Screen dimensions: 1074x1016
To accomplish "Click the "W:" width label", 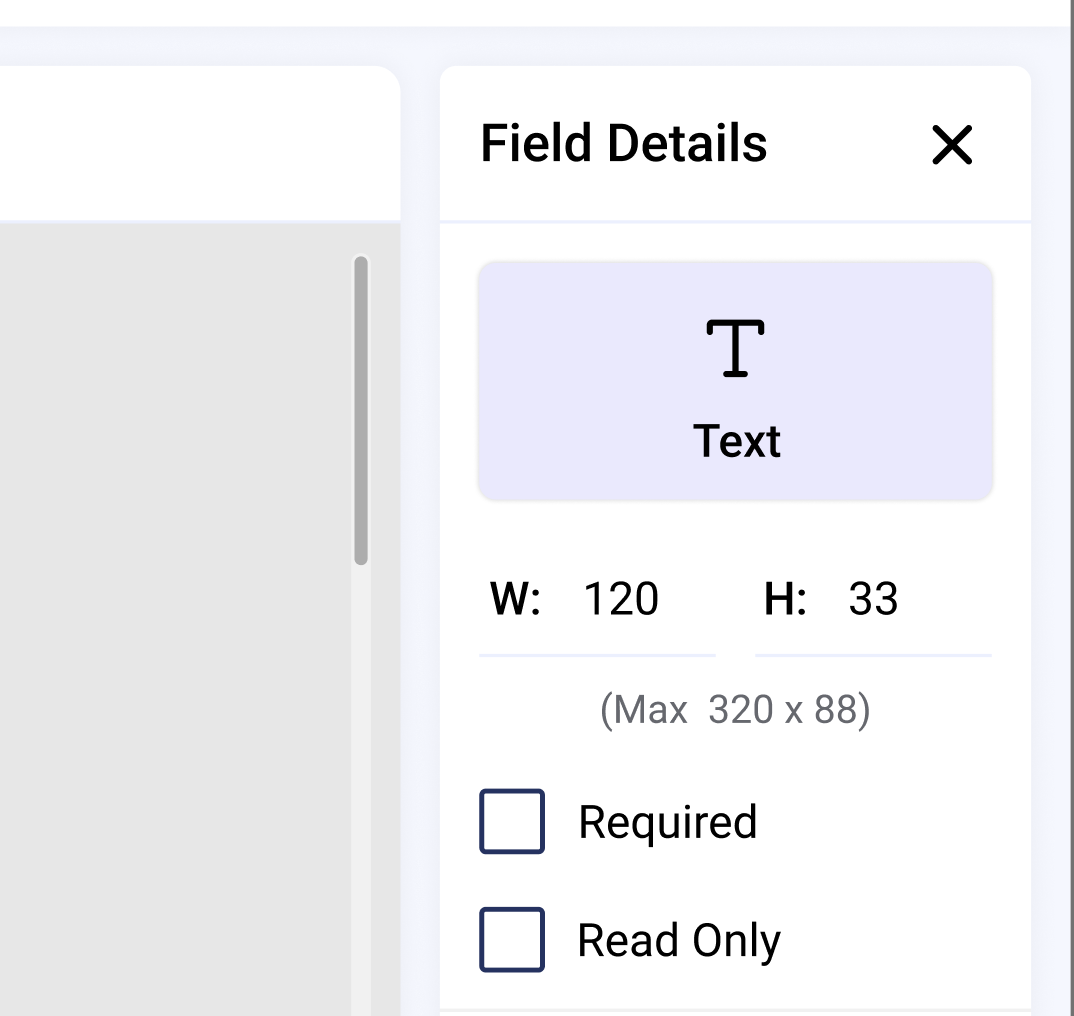I will click(x=515, y=599).
